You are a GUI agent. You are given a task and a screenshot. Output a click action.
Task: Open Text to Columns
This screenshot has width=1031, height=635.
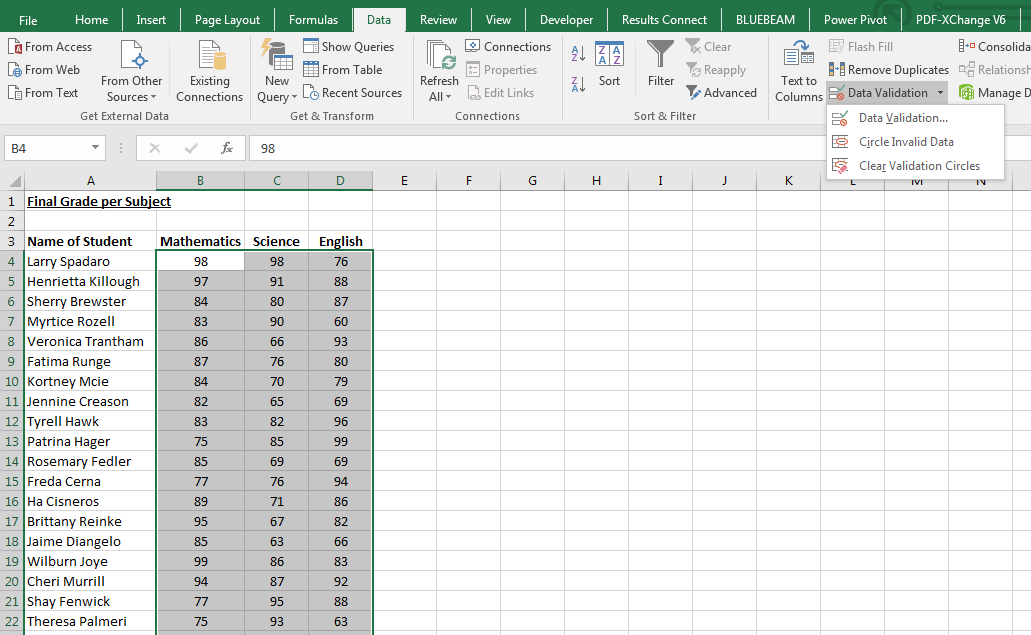[797, 70]
